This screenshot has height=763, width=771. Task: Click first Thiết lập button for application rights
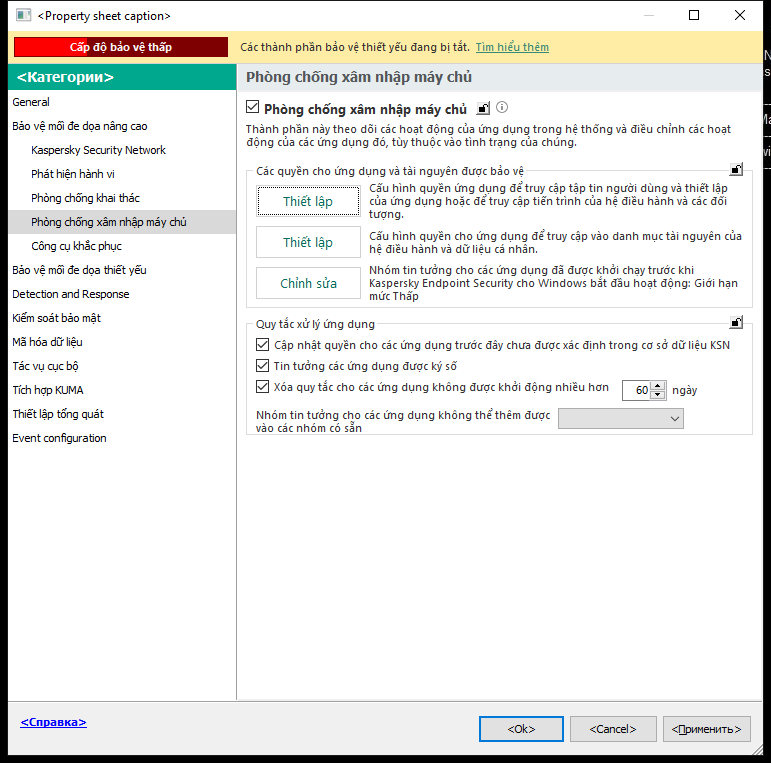point(308,201)
